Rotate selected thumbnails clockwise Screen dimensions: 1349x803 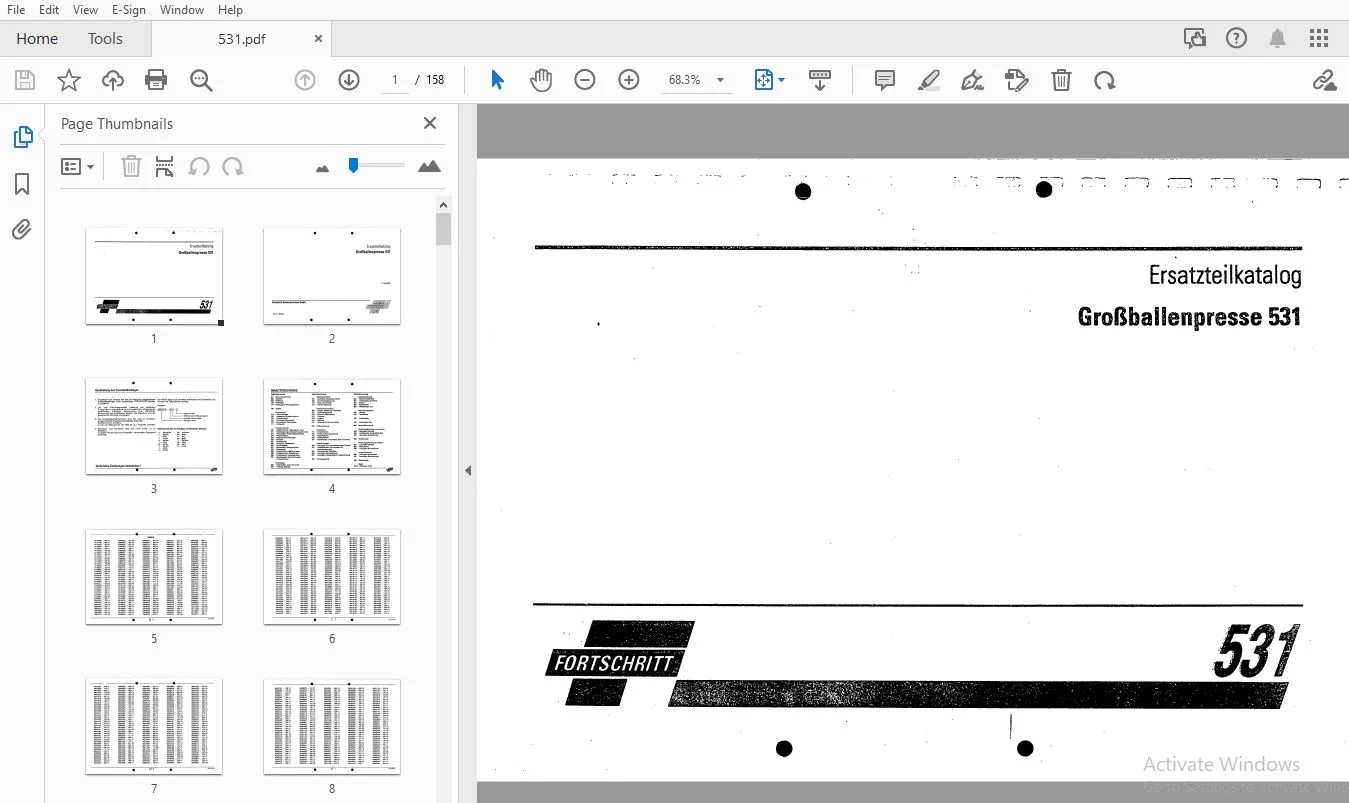(x=233, y=167)
